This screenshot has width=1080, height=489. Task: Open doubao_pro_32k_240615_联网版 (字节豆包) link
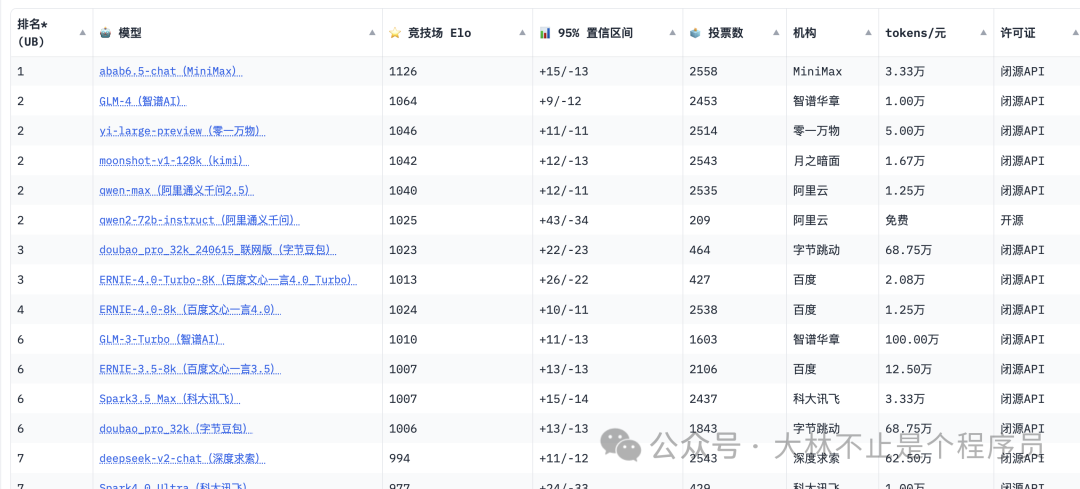220,250
